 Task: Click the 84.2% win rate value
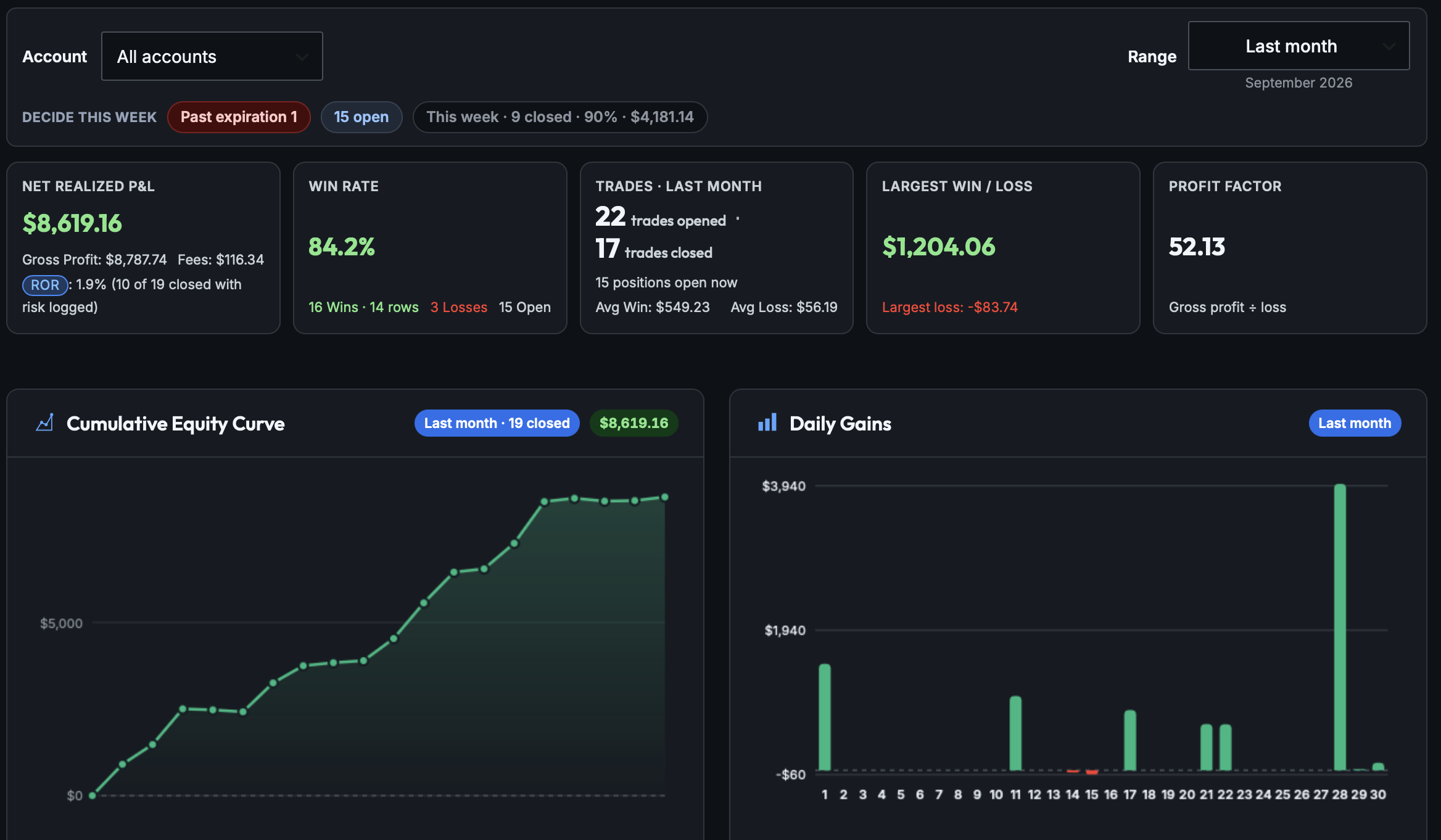342,247
